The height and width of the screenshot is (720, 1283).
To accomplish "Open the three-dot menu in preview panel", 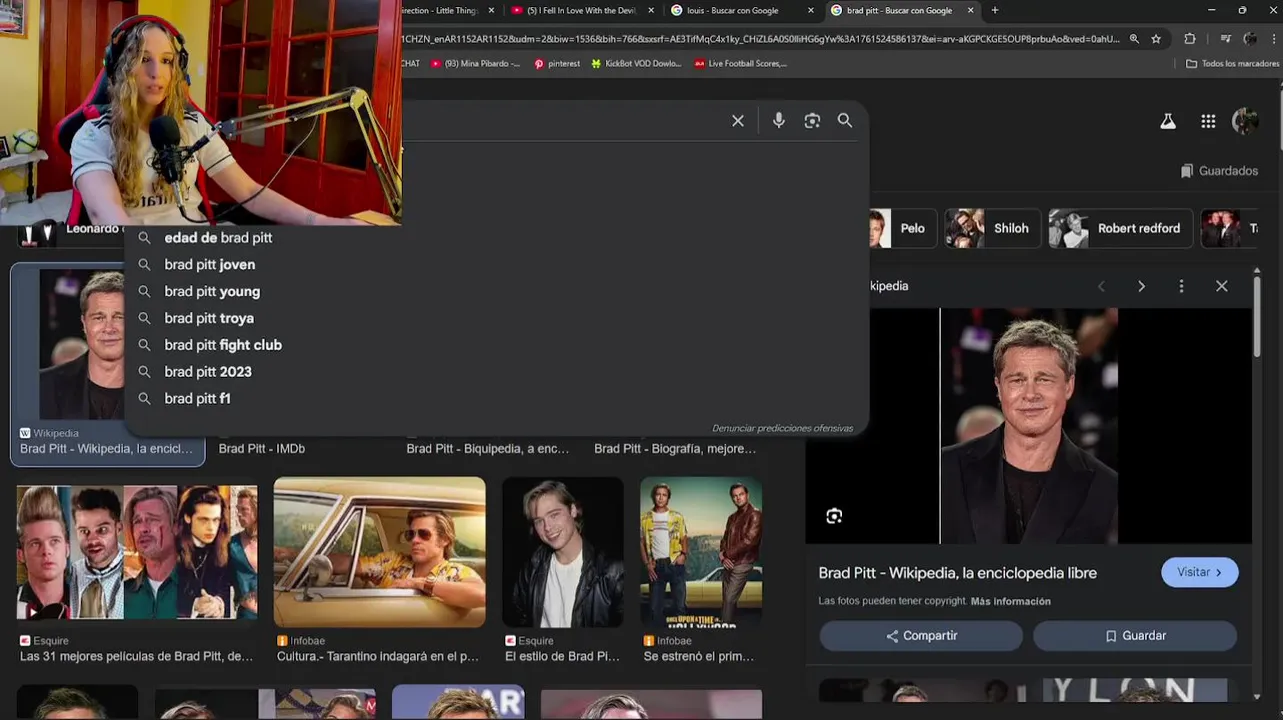I will coord(1181,286).
